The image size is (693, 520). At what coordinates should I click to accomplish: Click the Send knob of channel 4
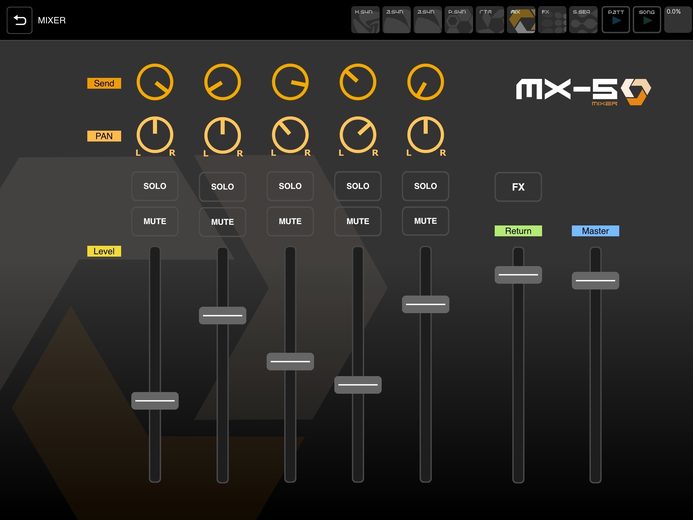(x=358, y=82)
